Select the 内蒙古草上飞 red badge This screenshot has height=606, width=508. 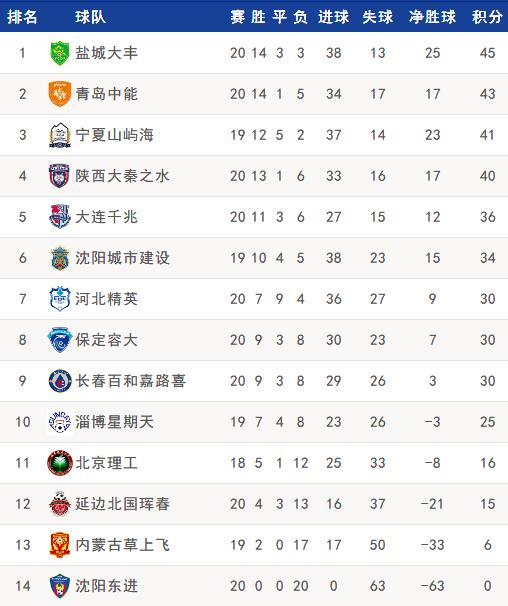pyautogui.click(x=60, y=545)
